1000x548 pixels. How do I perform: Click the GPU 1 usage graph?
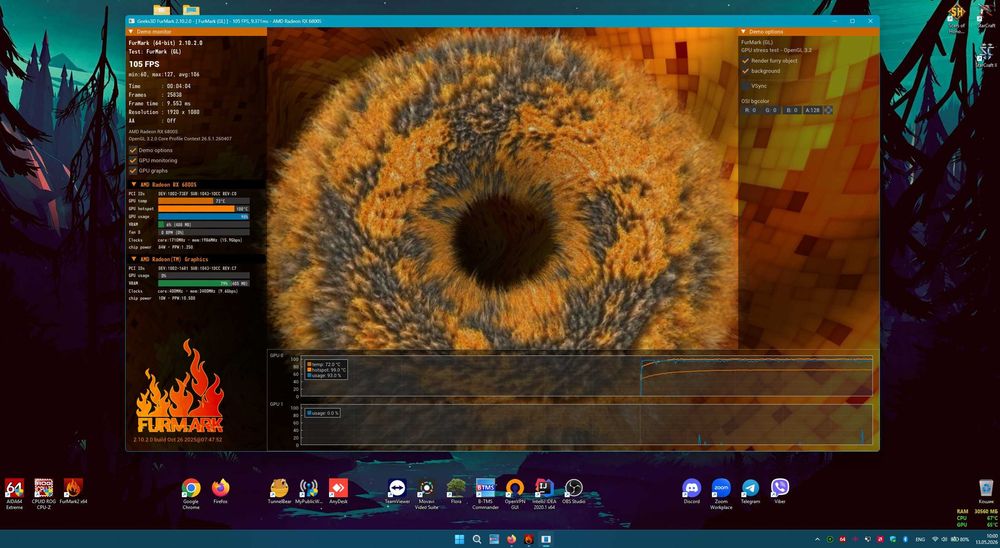[x=586, y=425]
